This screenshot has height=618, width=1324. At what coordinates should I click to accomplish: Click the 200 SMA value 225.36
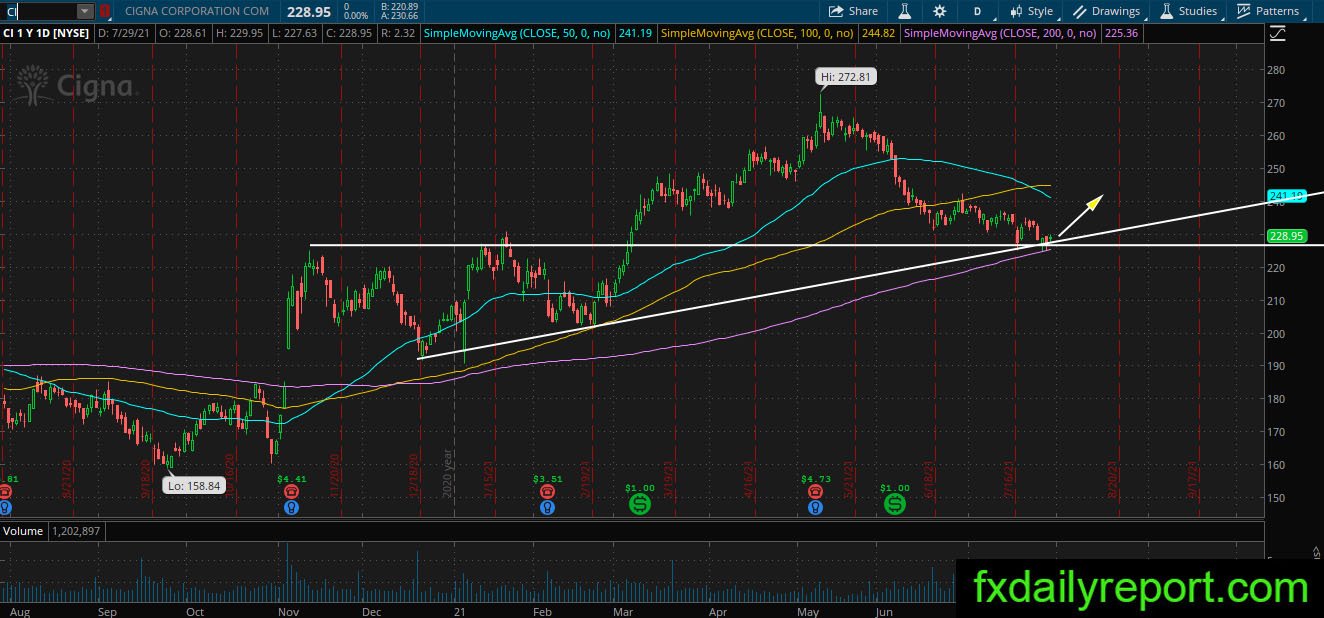(1119, 33)
